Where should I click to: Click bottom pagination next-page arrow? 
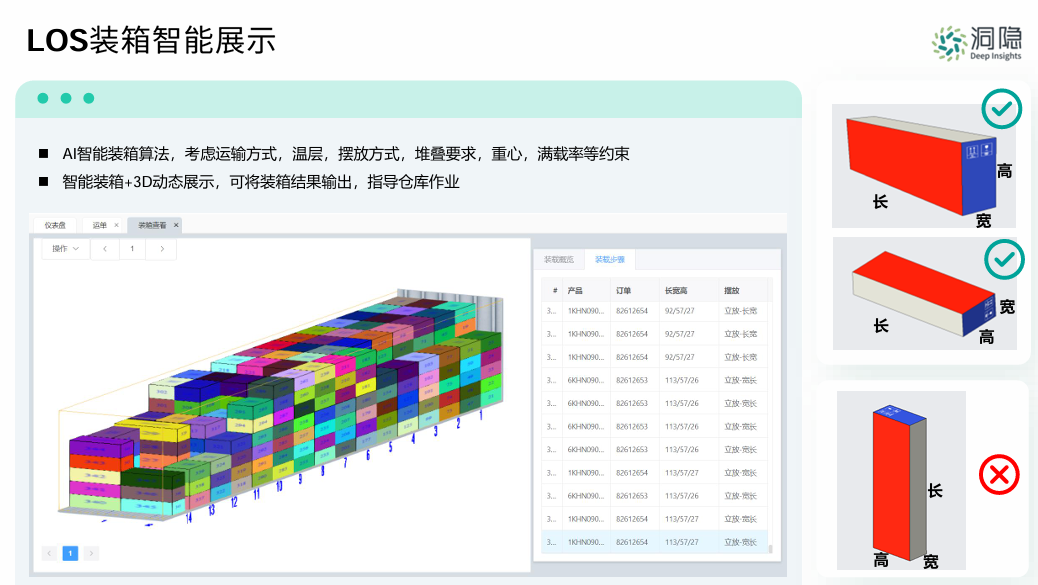[91, 553]
